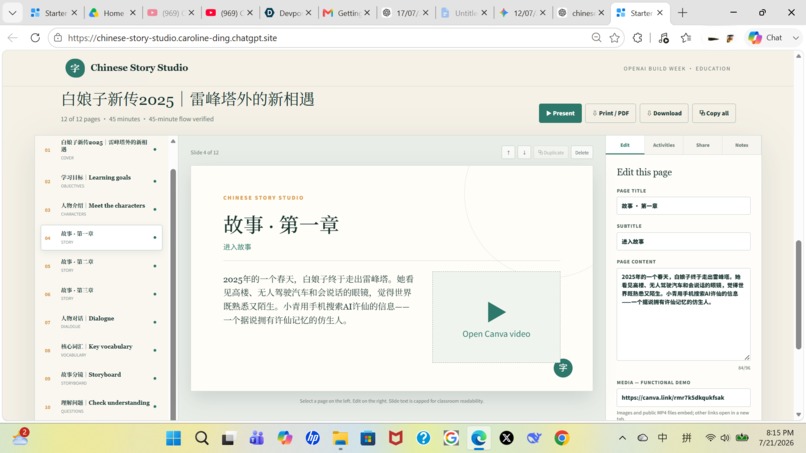The image size is (806, 453).
Task: Open File Explorer from taskbar
Action: (x=340, y=438)
